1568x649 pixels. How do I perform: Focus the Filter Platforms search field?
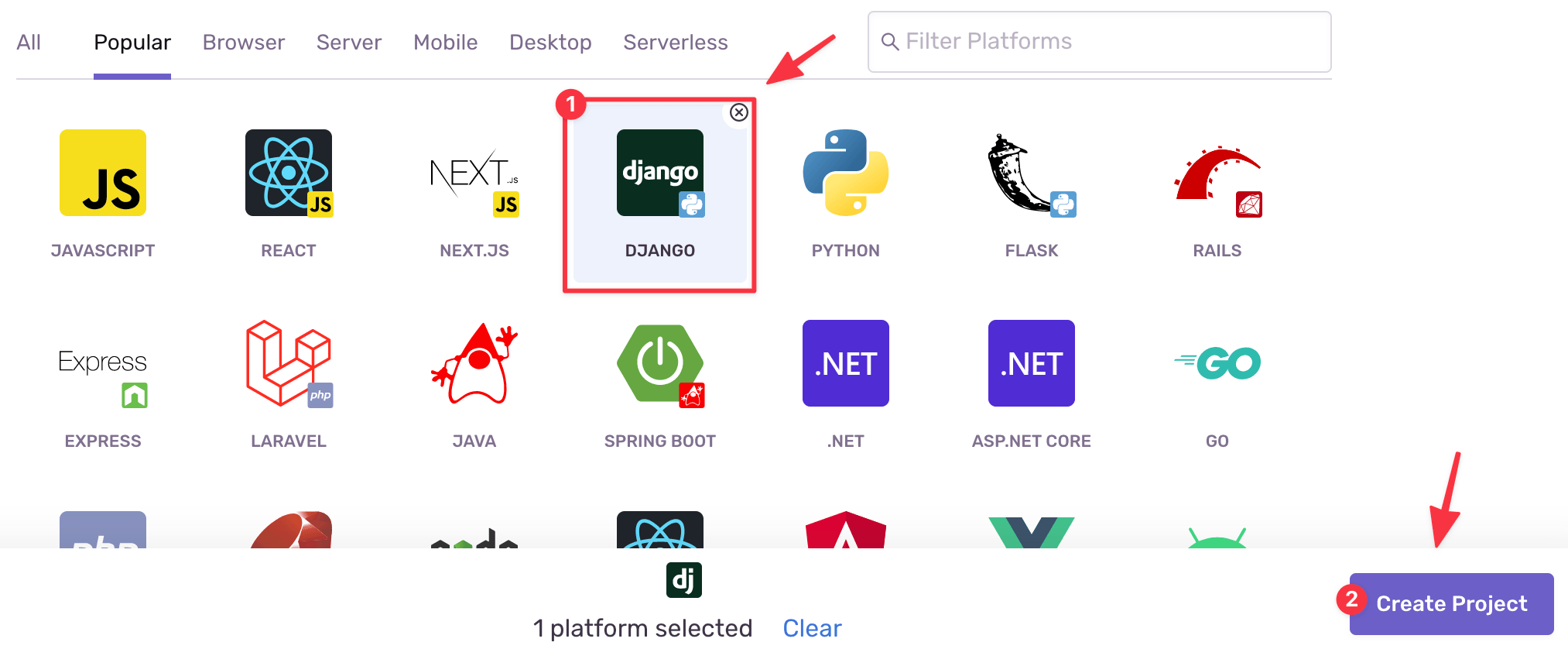click(1099, 42)
